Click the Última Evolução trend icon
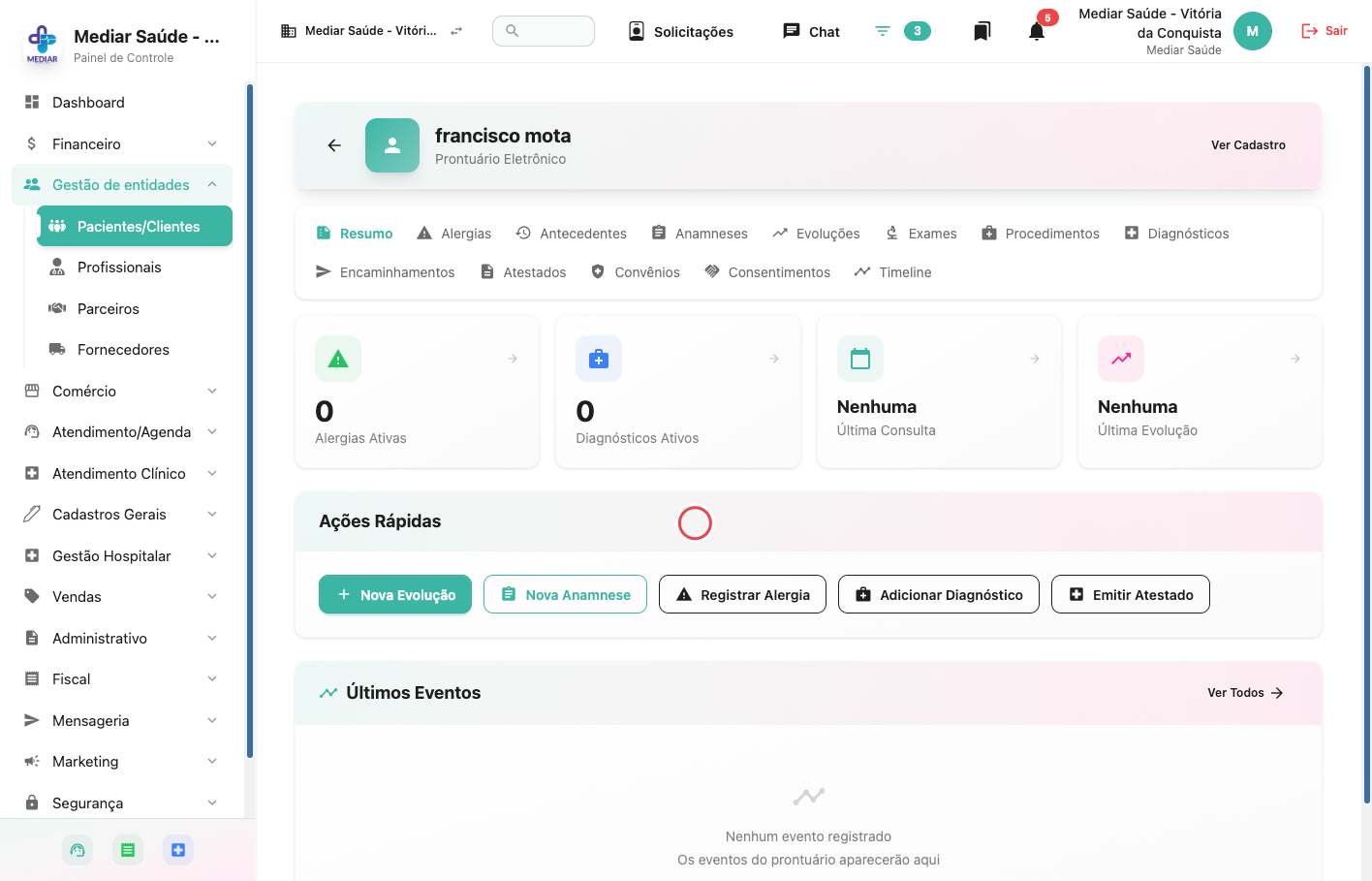 [x=1121, y=359]
